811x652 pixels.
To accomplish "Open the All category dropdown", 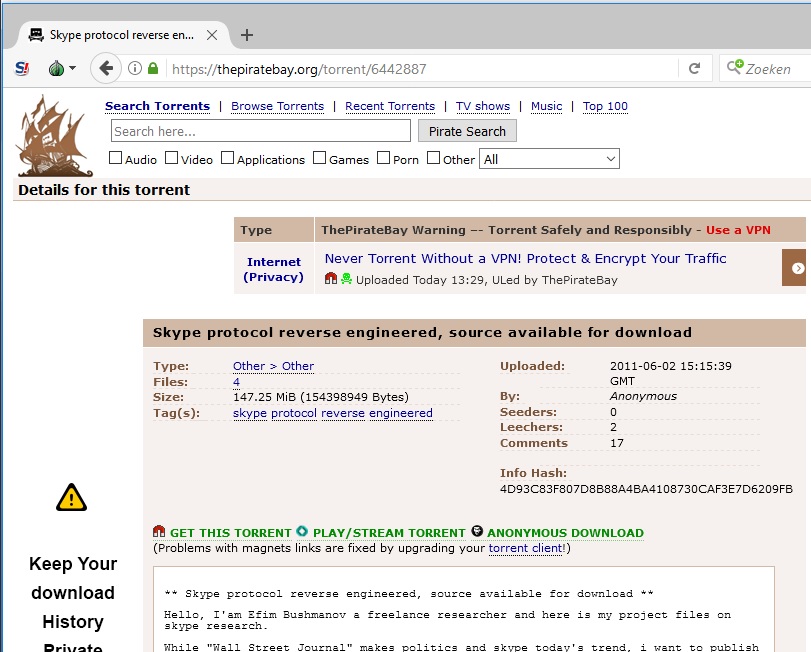I will pos(549,159).
